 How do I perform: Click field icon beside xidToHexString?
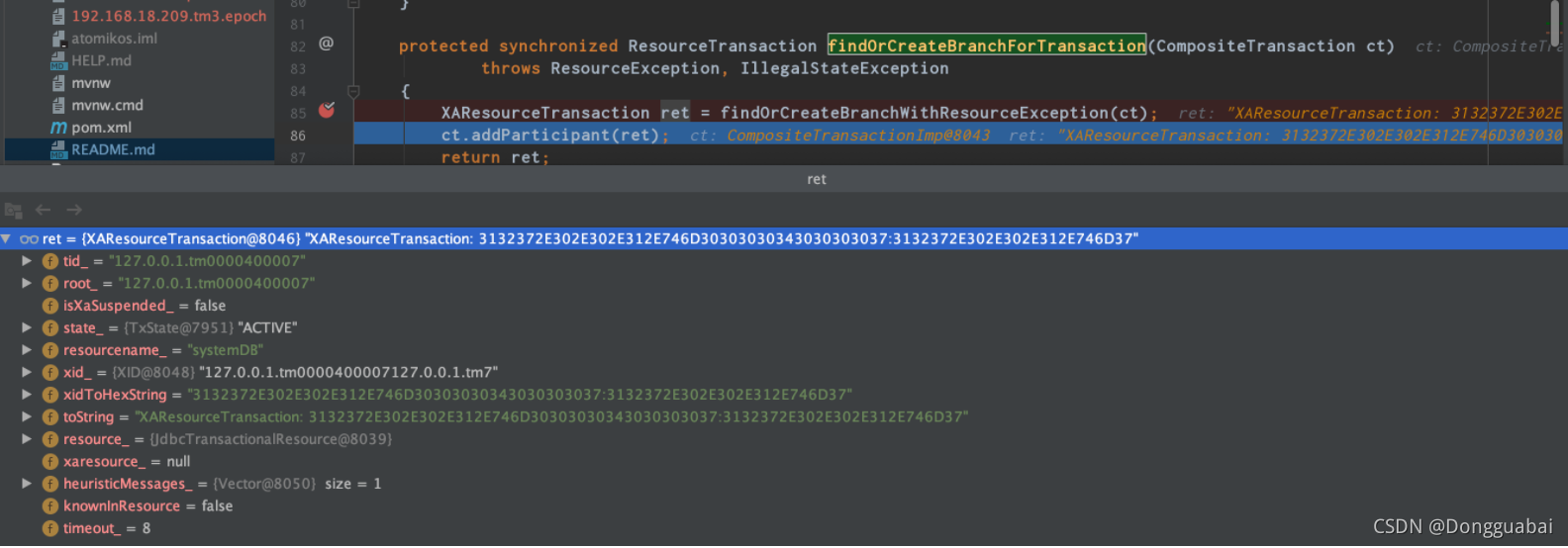point(50,395)
